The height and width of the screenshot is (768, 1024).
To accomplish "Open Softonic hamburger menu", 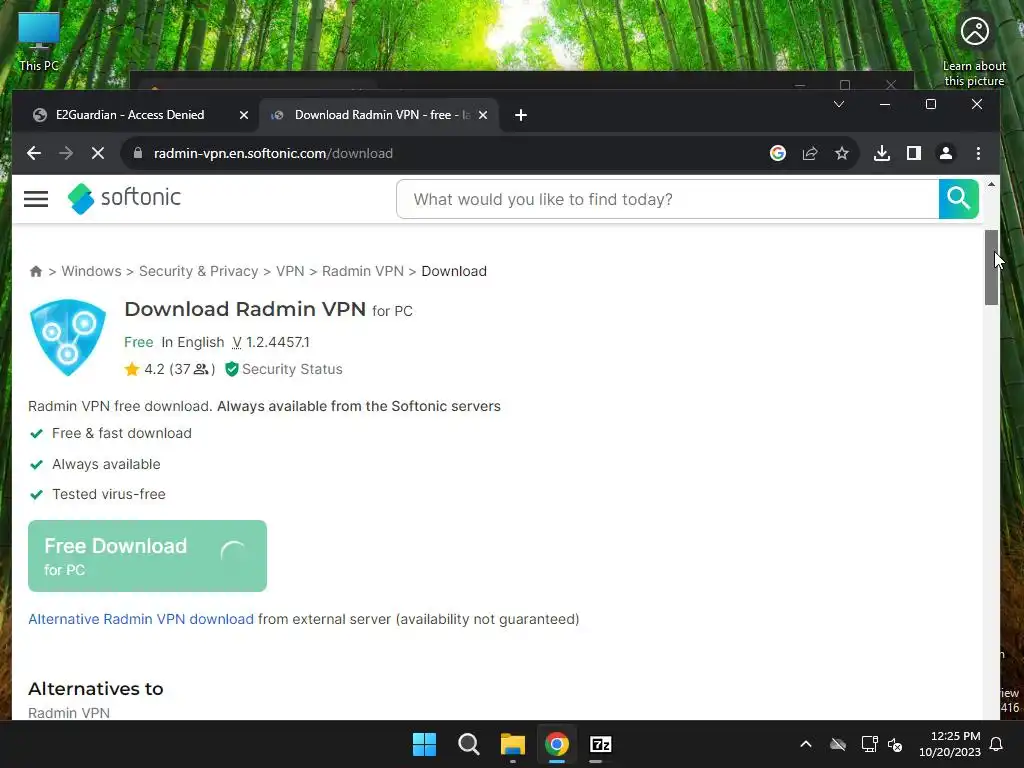I will (x=36, y=199).
